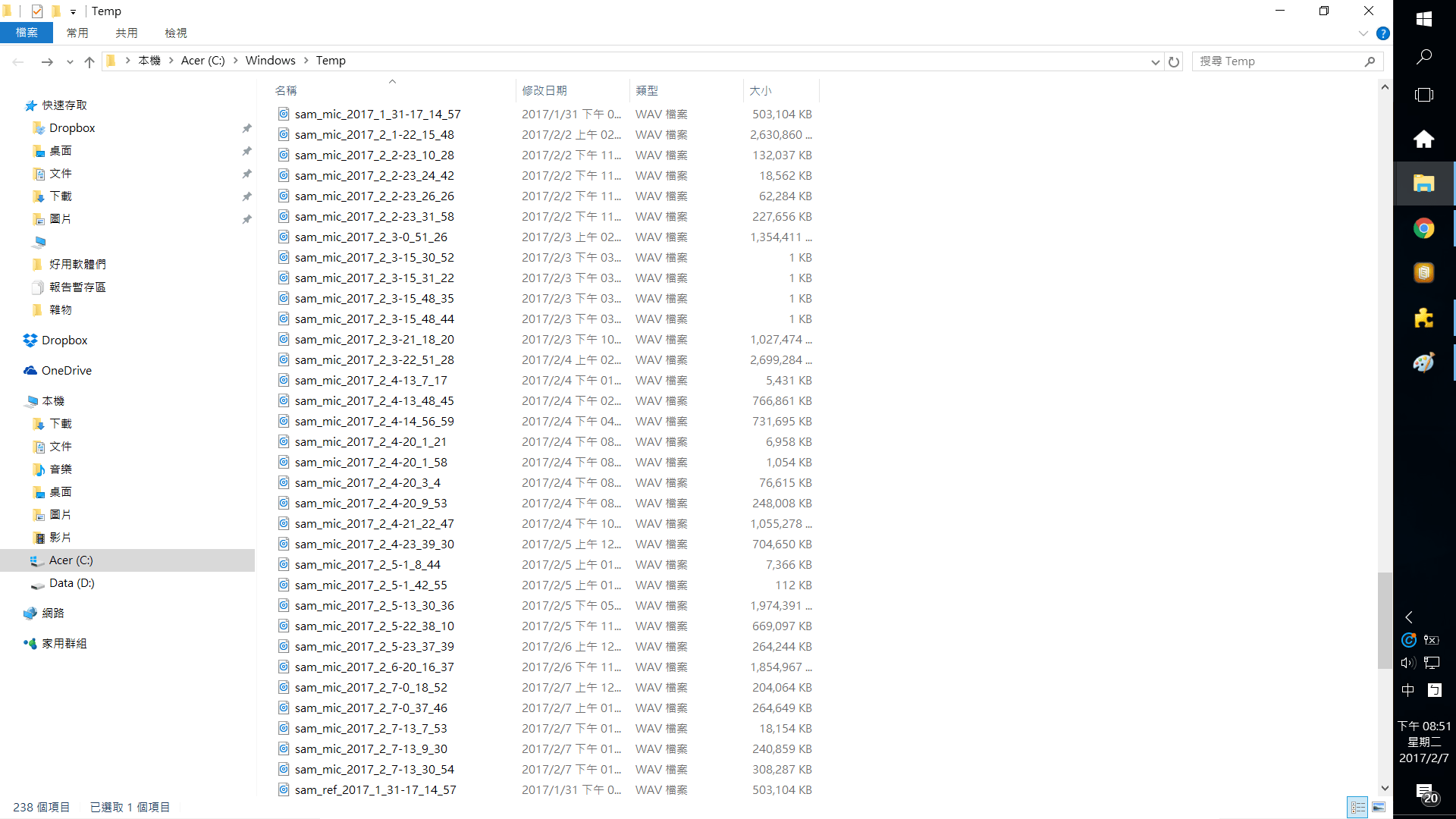
Task: Click the Refresh button in address bar
Action: pyautogui.click(x=1174, y=61)
